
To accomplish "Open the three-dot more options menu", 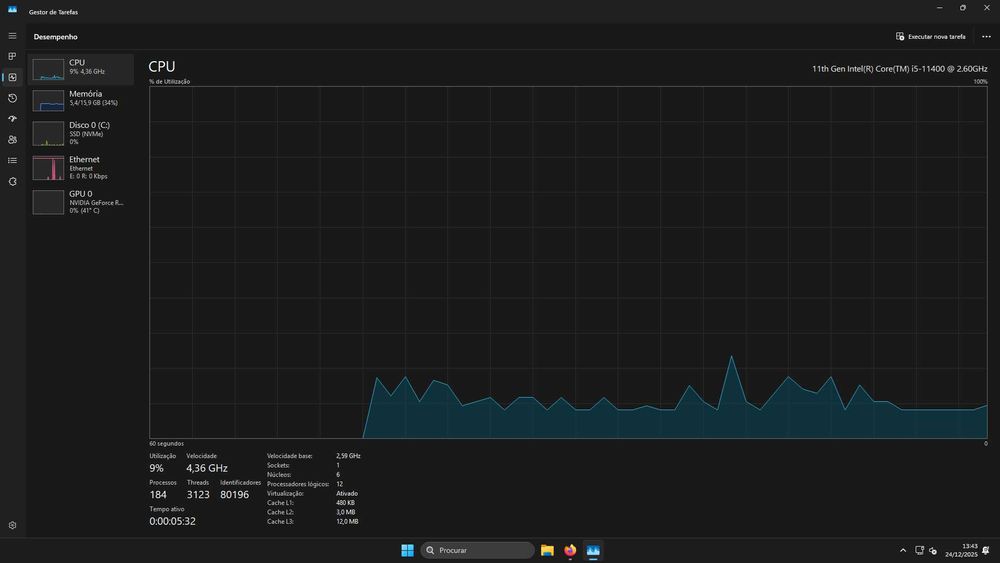I will pyautogui.click(x=986, y=36).
